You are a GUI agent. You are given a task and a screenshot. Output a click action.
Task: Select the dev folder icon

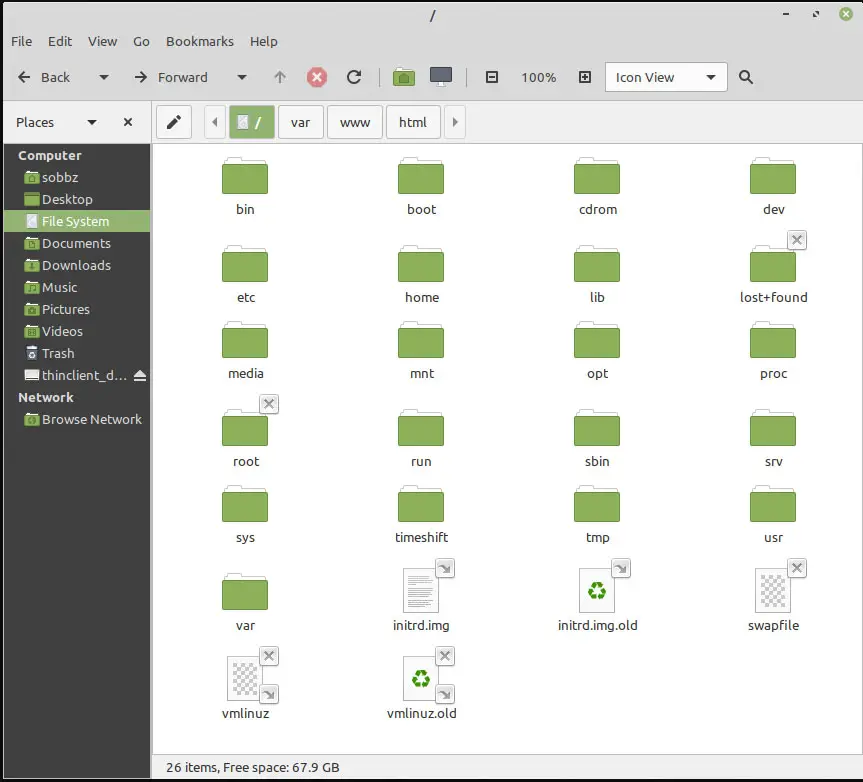click(773, 176)
